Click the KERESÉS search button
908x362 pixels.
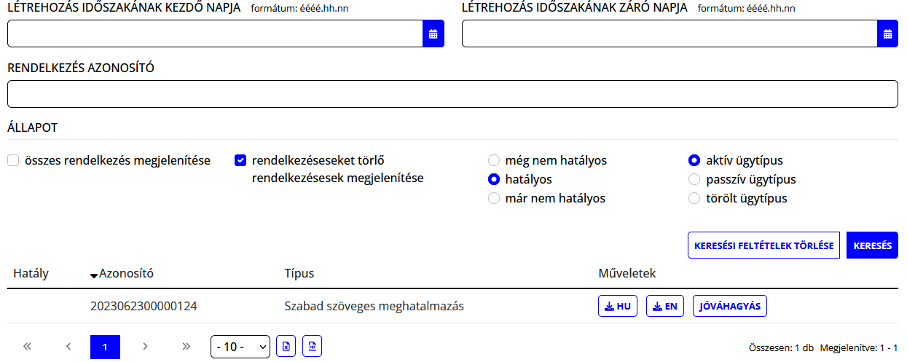pyautogui.click(x=872, y=246)
